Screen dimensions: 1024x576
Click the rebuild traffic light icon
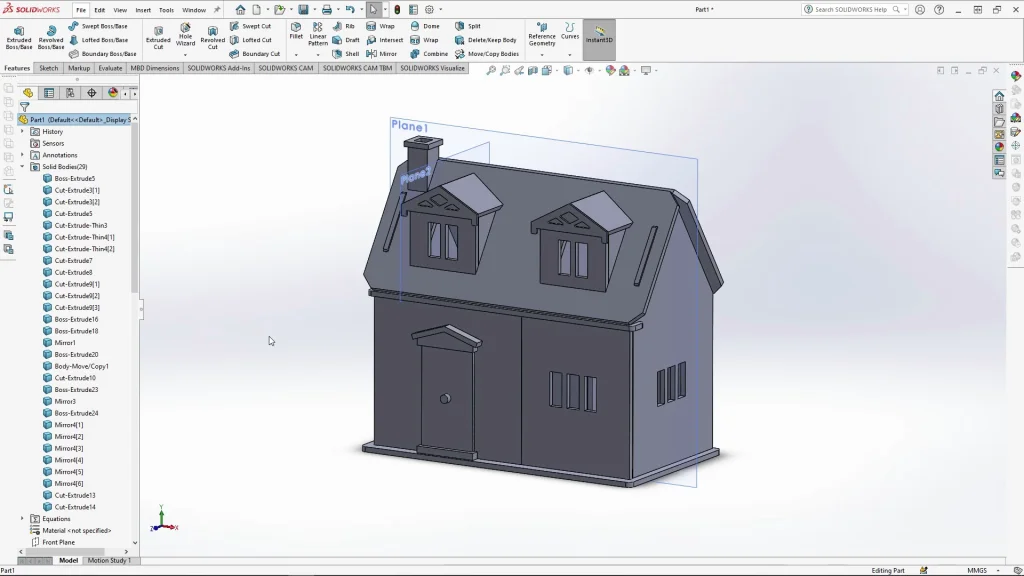pyautogui.click(x=397, y=9)
